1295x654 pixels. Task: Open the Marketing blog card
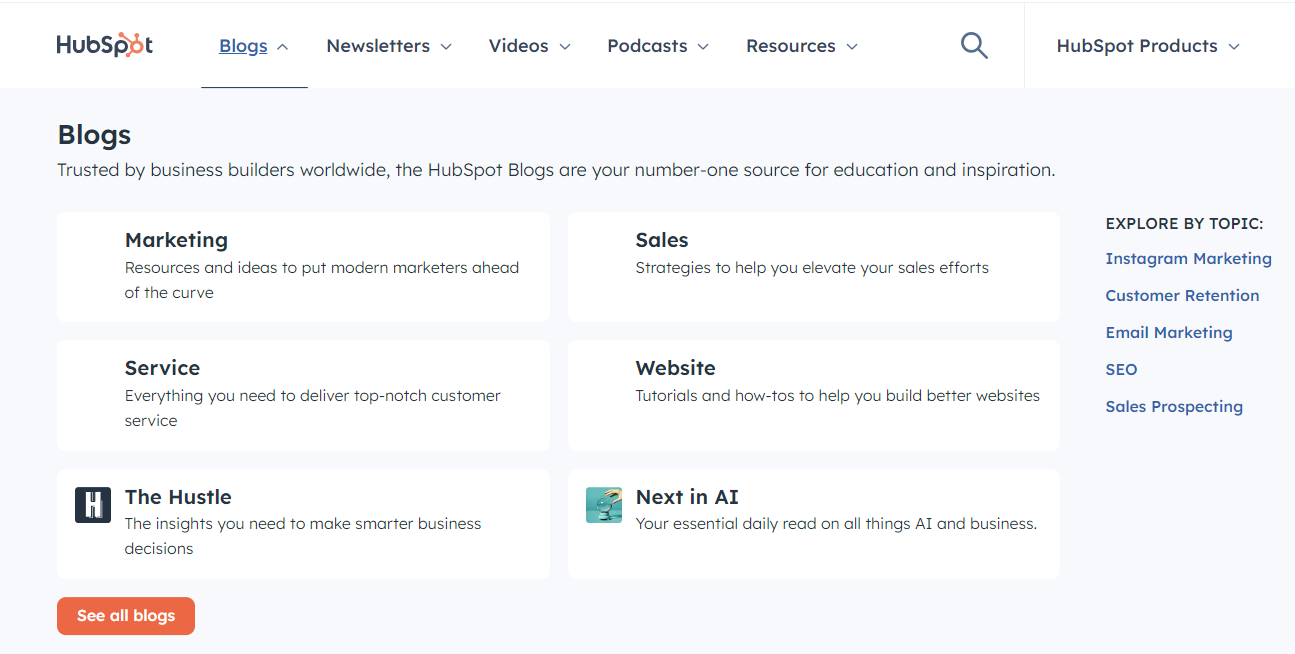pyautogui.click(x=303, y=266)
